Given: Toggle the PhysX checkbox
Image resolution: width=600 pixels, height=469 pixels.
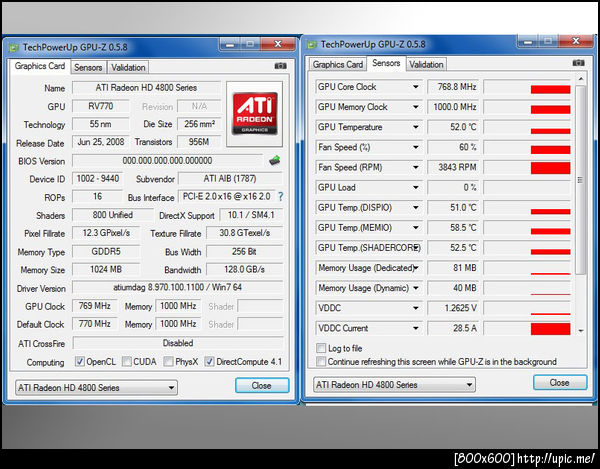Looking at the screenshot, I should point(168,362).
